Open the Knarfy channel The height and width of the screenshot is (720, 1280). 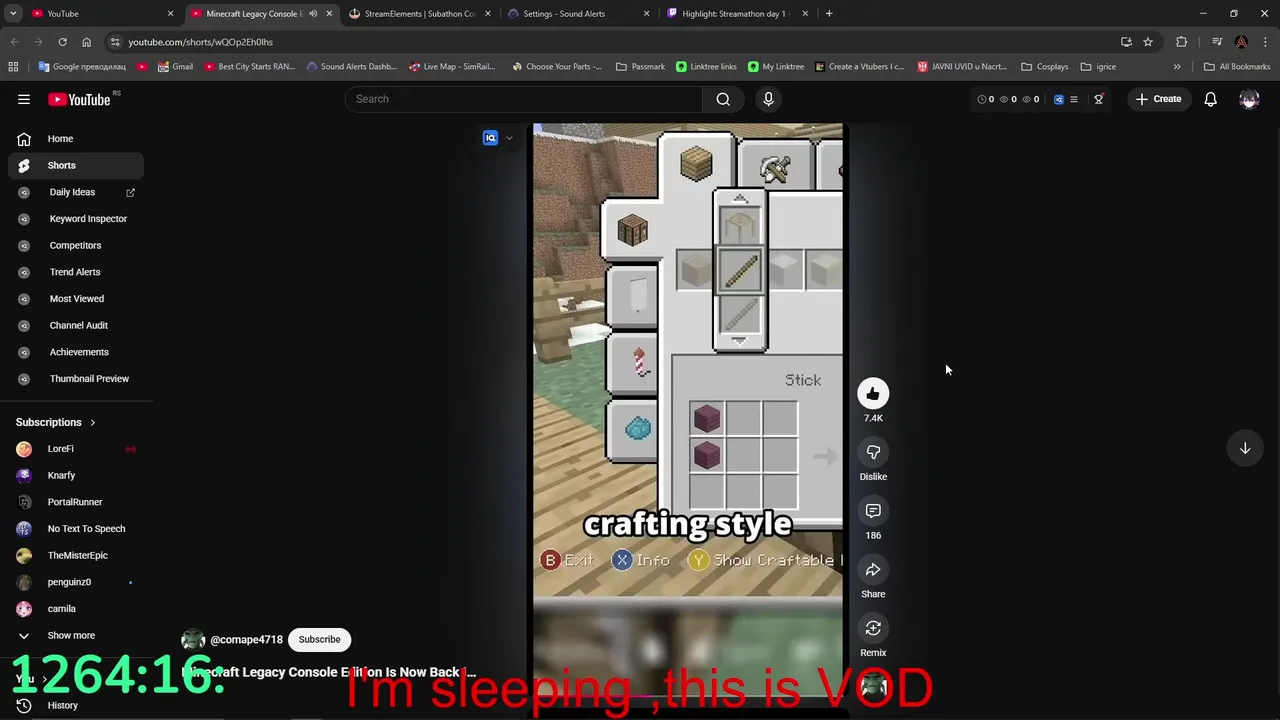click(x=76, y=475)
